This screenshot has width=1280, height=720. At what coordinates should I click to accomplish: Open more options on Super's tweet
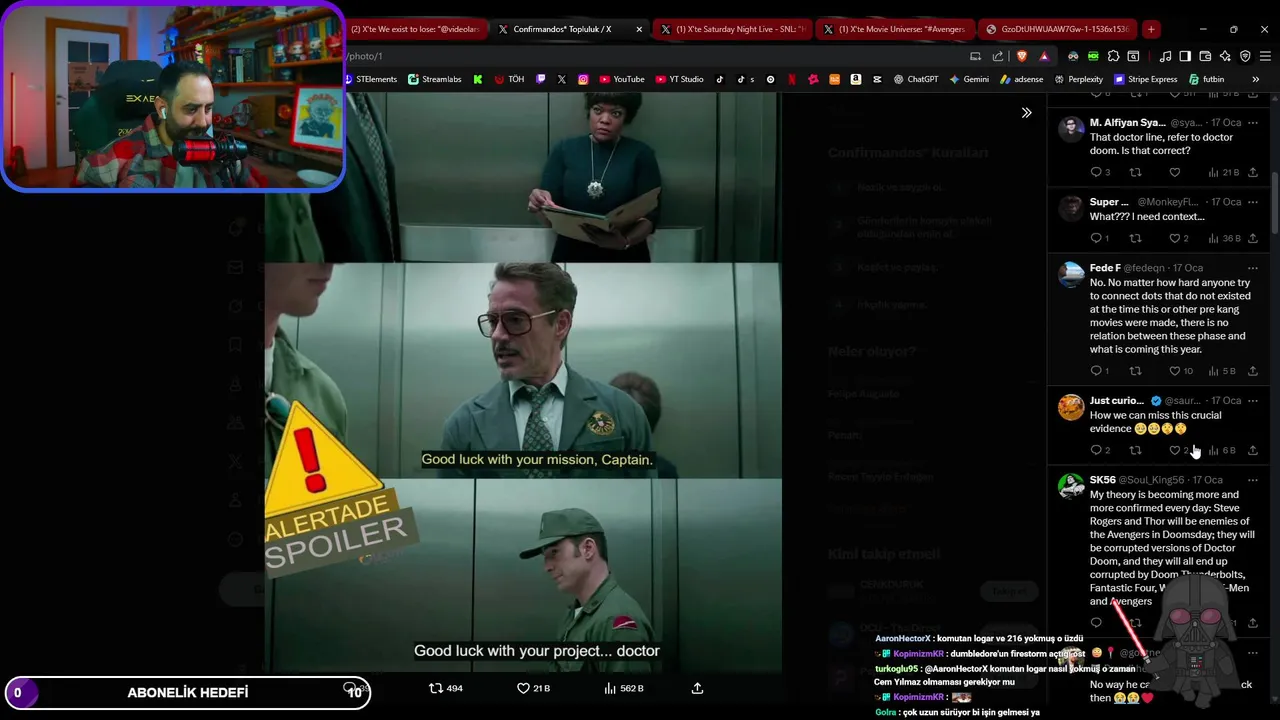click(x=1252, y=202)
